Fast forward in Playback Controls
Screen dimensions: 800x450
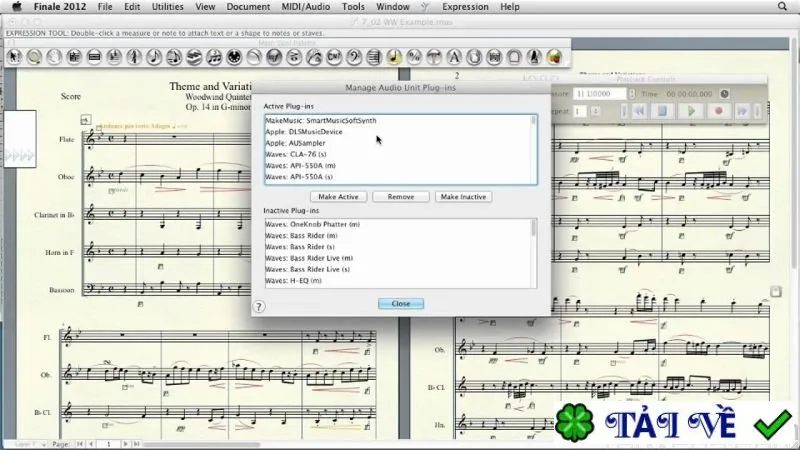coord(742,111)
